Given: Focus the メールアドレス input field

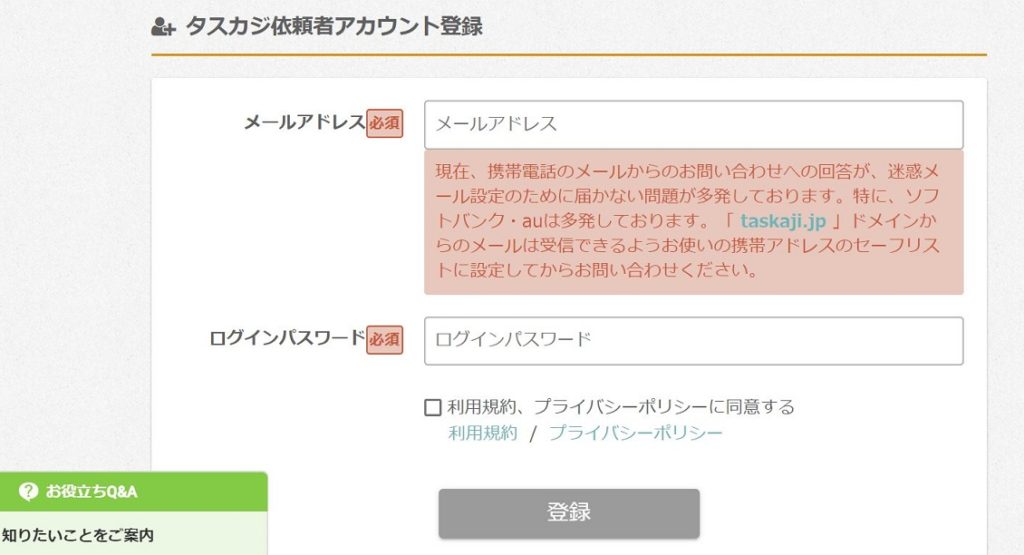Looking at the screenshot, I should tap(694, 124).
